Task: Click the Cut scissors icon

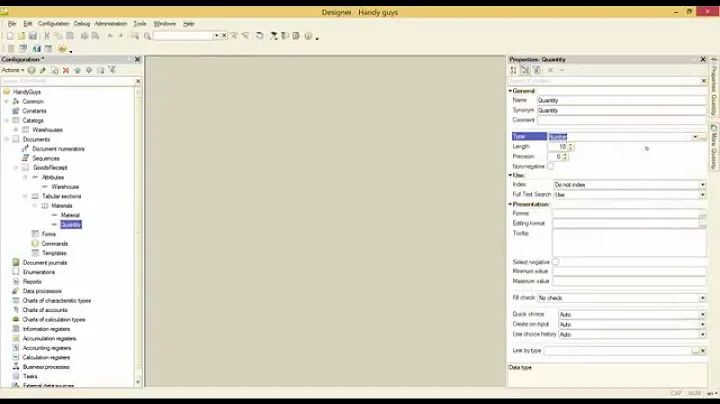Action: pyautogui.click(x=46, y=36)
